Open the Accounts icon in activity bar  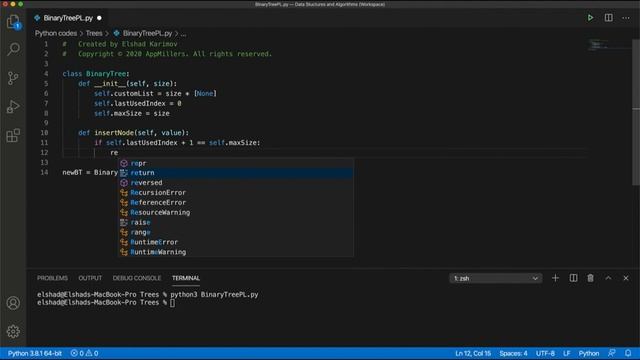(x=13, y=303)
